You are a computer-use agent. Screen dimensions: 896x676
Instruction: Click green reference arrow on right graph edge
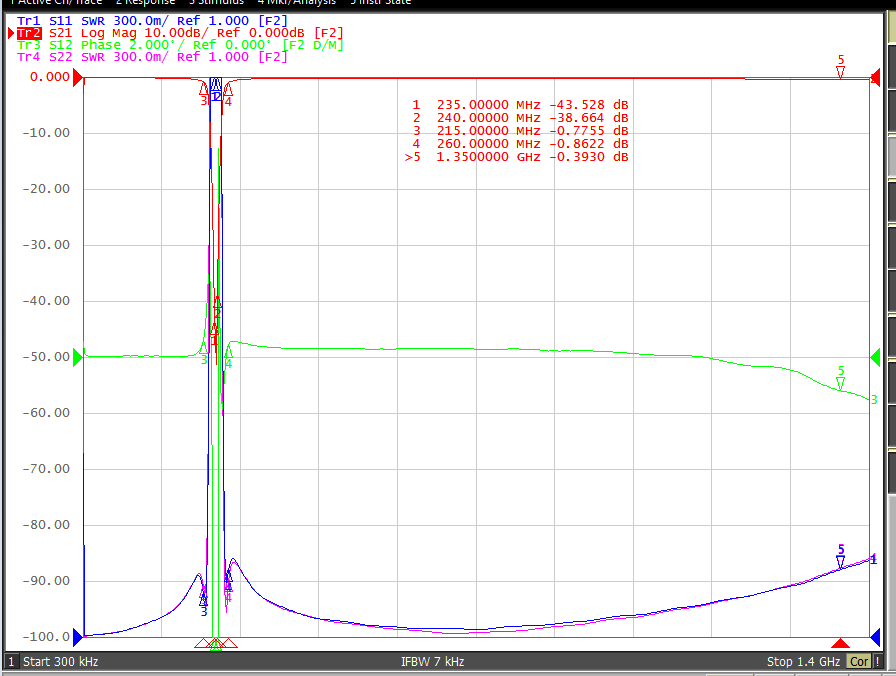click(x=875, y=358)
